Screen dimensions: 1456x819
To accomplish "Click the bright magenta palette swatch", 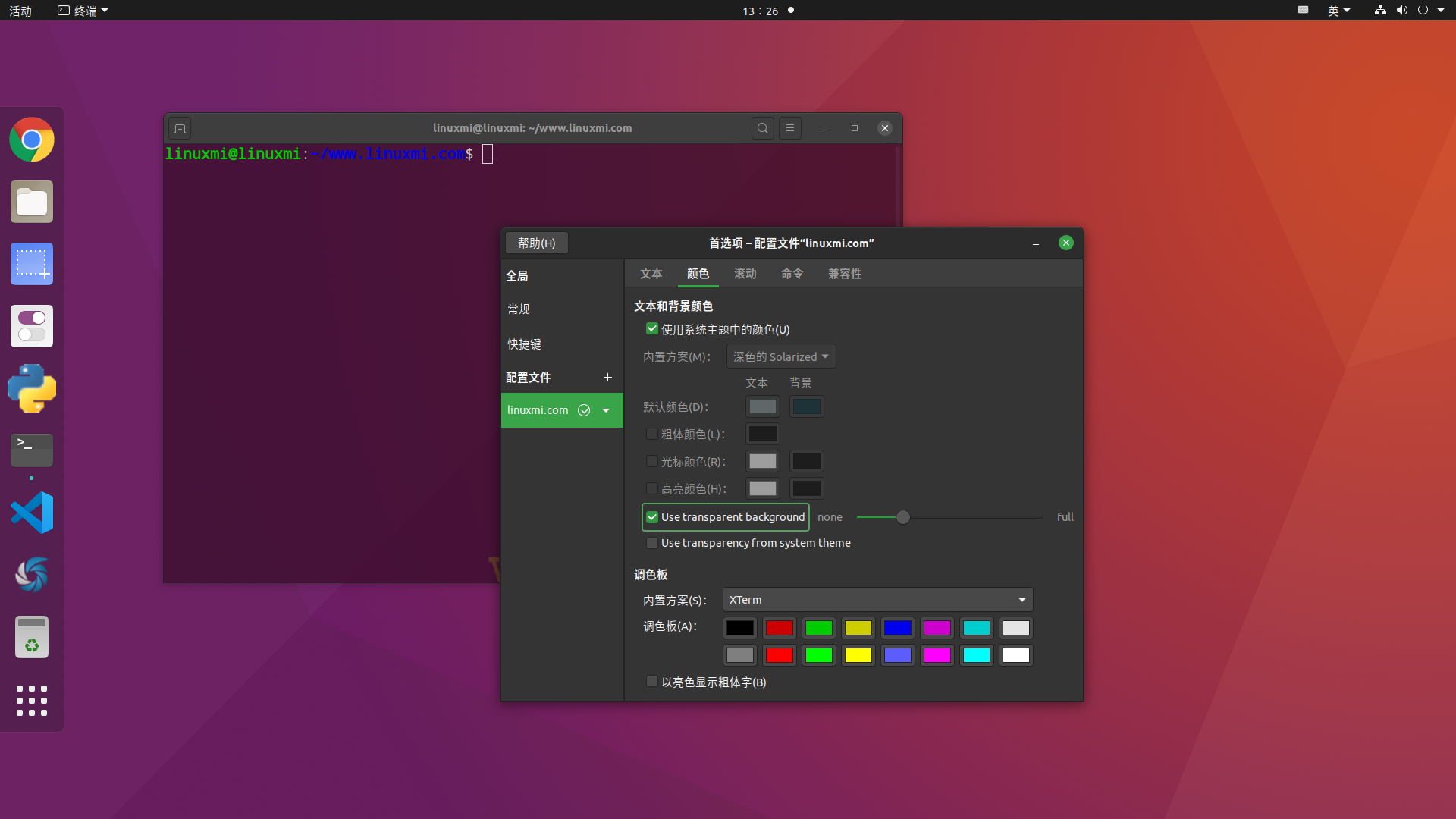I will [x=937, y=655].
